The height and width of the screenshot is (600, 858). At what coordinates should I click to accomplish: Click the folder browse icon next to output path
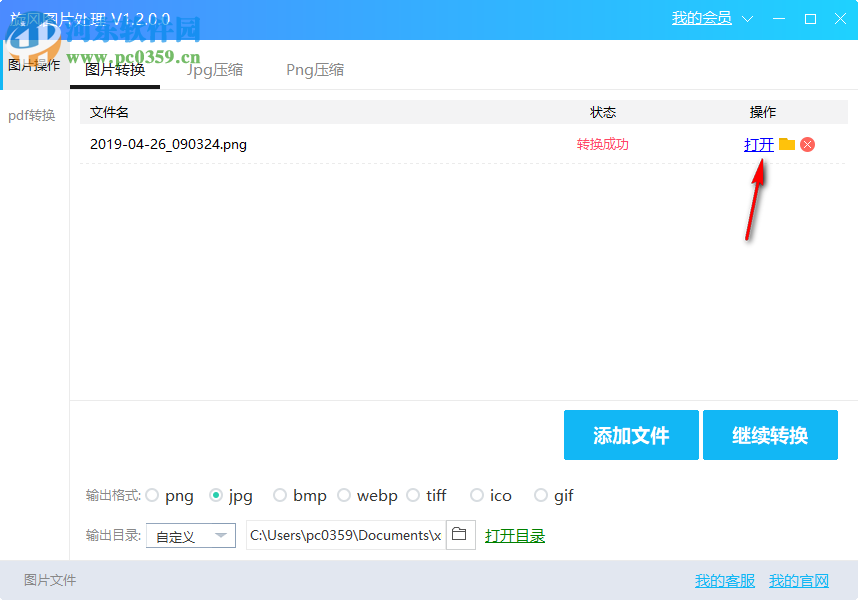coord(460,534)
